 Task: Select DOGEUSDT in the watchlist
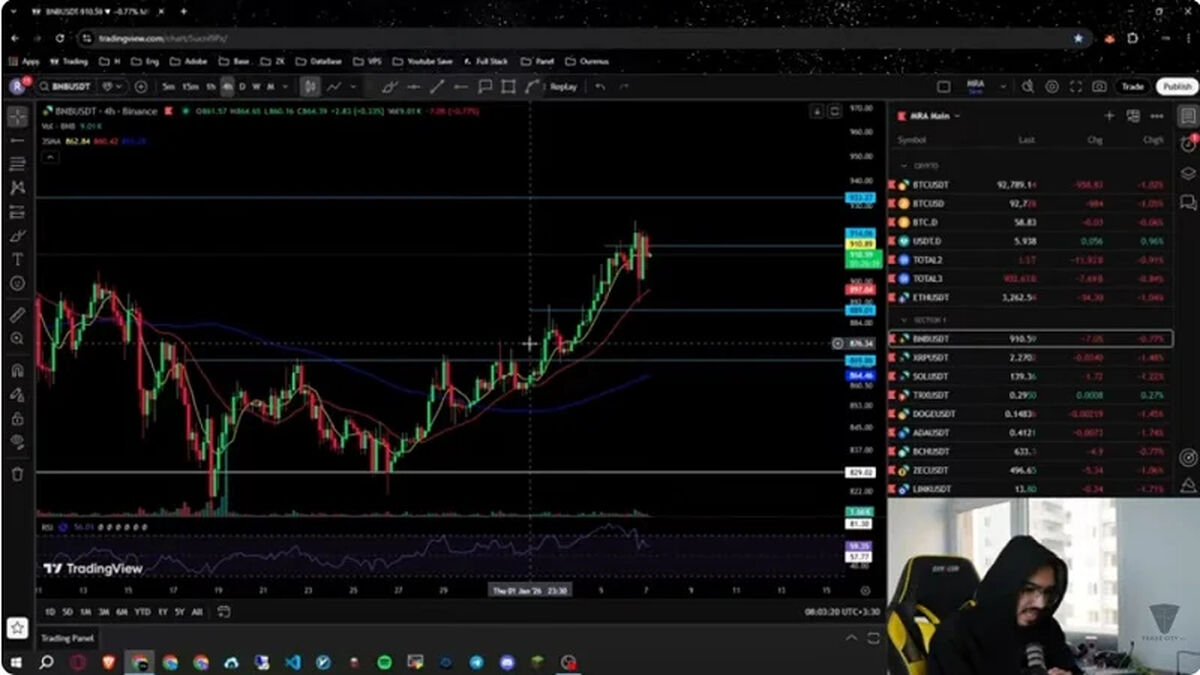click(1030, 414)
